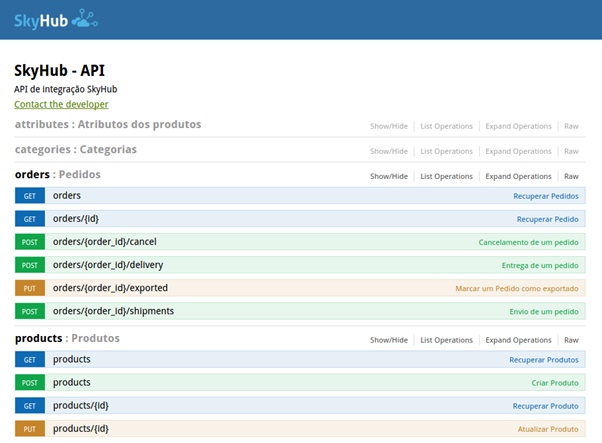Select the SkyHub - API title text

pos(60,71)
